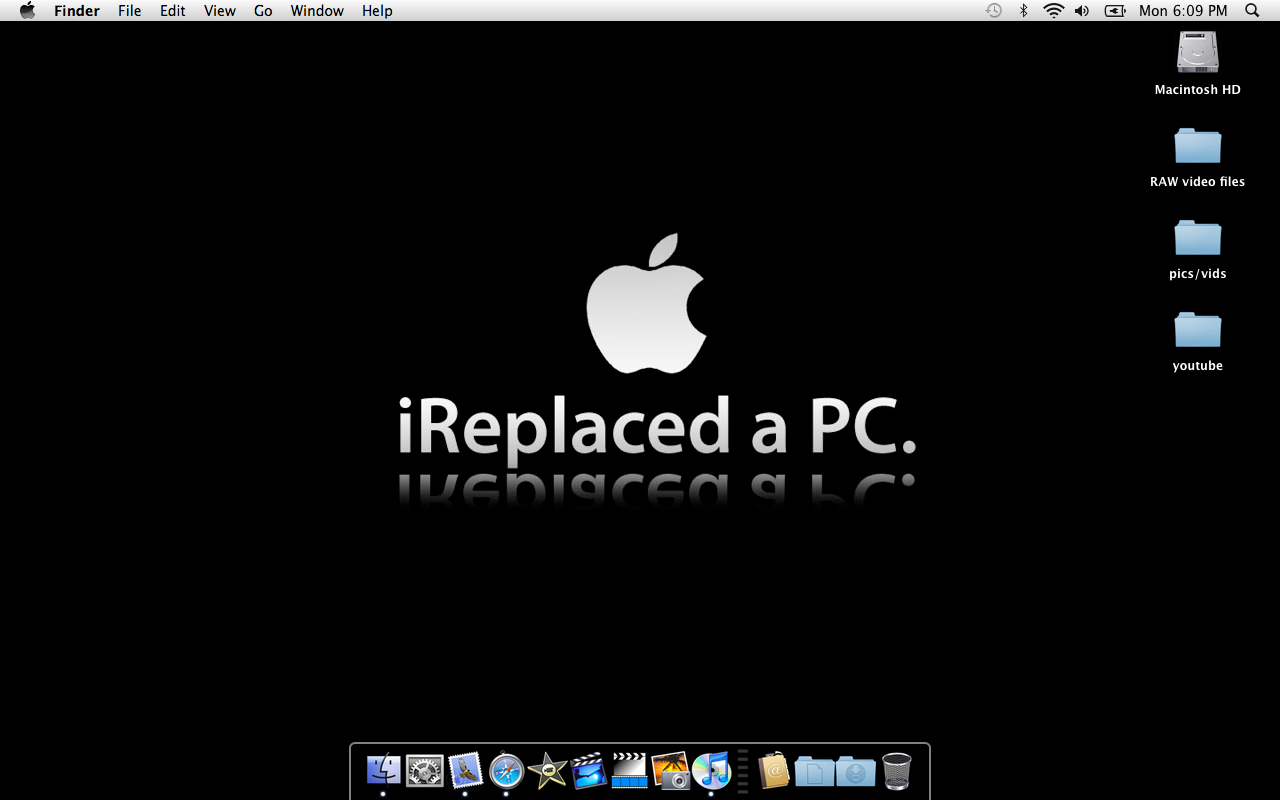The height and width of the screenshot is (800, 1280).
Task: Open the Documents stack in the Dock
Action: pyautogui.click(x=814, y=771)
